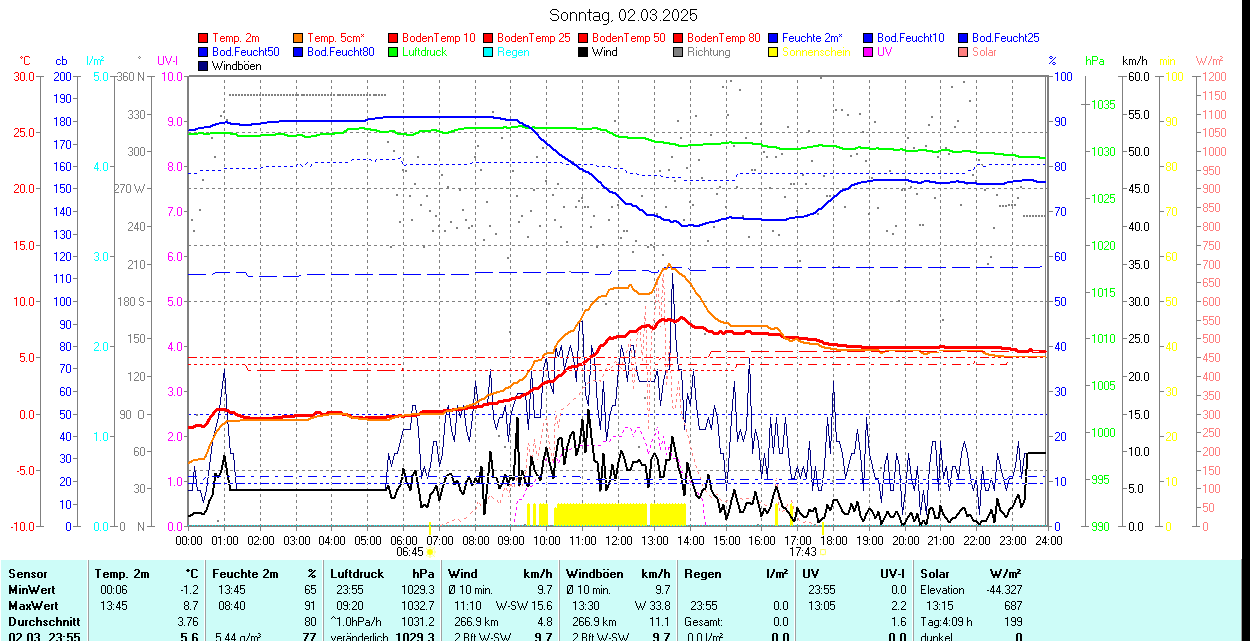Viewport: 1250px width, 641px height.
Task: Select the dark navy Windböen legend swatch
Action: click(x=204, y=66)
